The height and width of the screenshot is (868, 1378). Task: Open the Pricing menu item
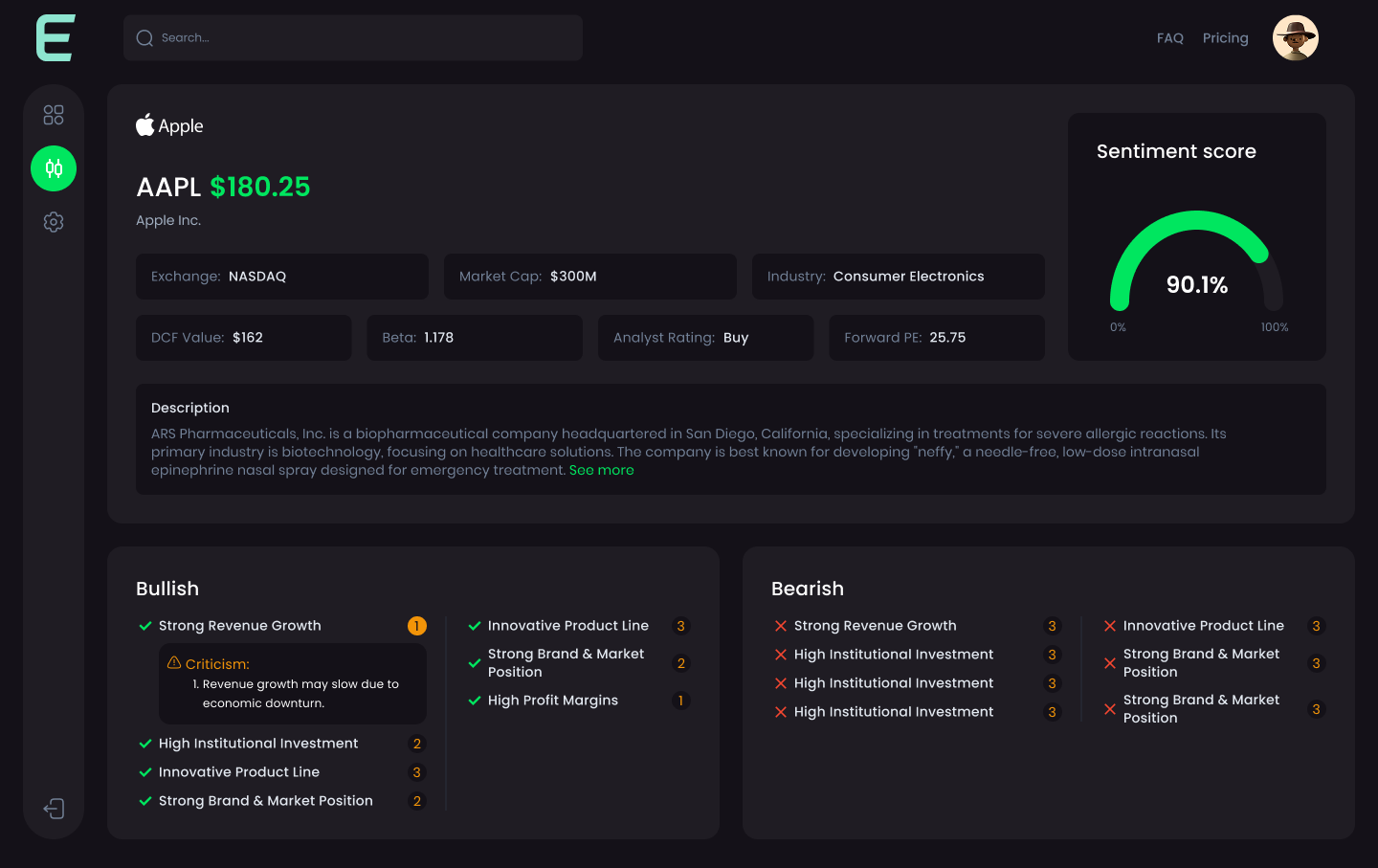[x=1226, y=37]
